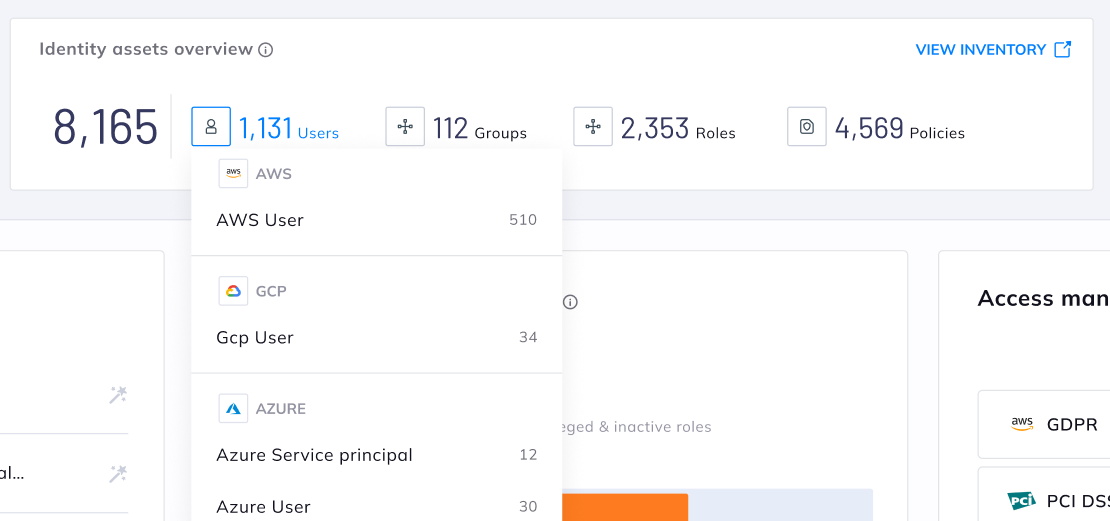This screenshot has width=1110, height=521.
Task: Click the orange progress bar segment
Action: 625,506
